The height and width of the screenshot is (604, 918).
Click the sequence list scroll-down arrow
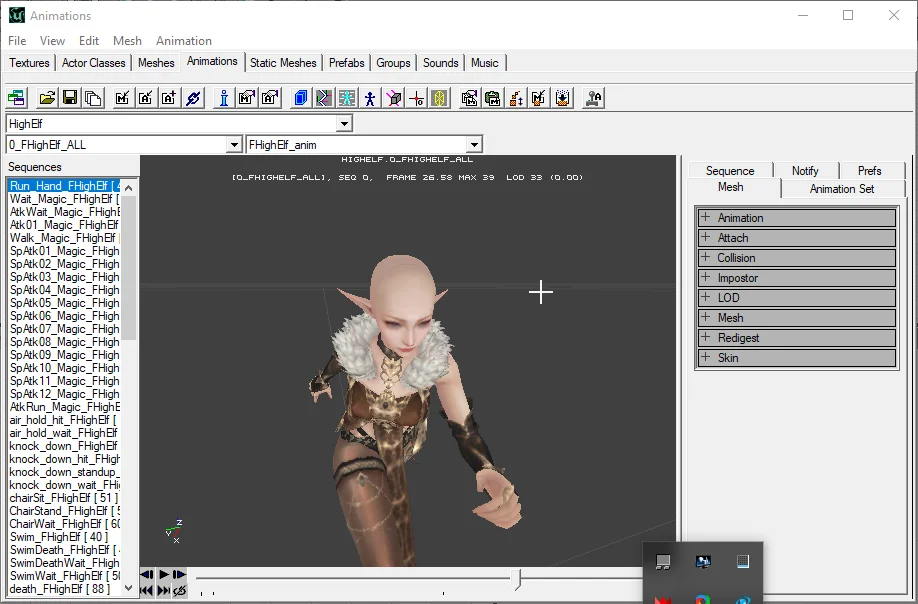[129, 588]
